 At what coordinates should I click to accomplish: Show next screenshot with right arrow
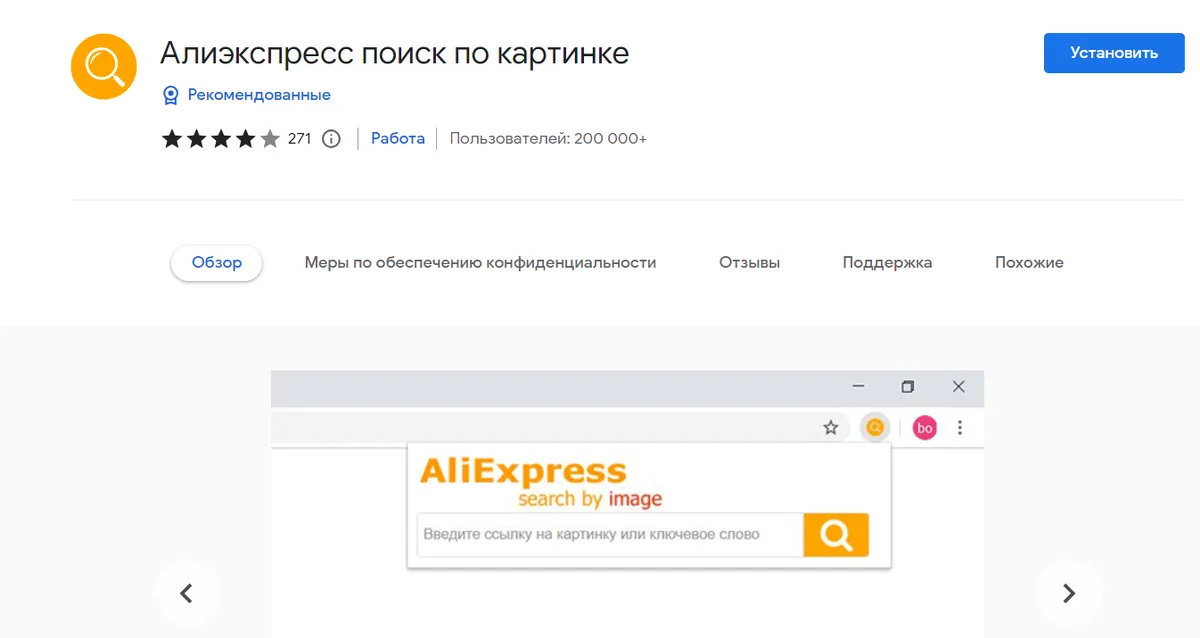tap(1068, 593)
